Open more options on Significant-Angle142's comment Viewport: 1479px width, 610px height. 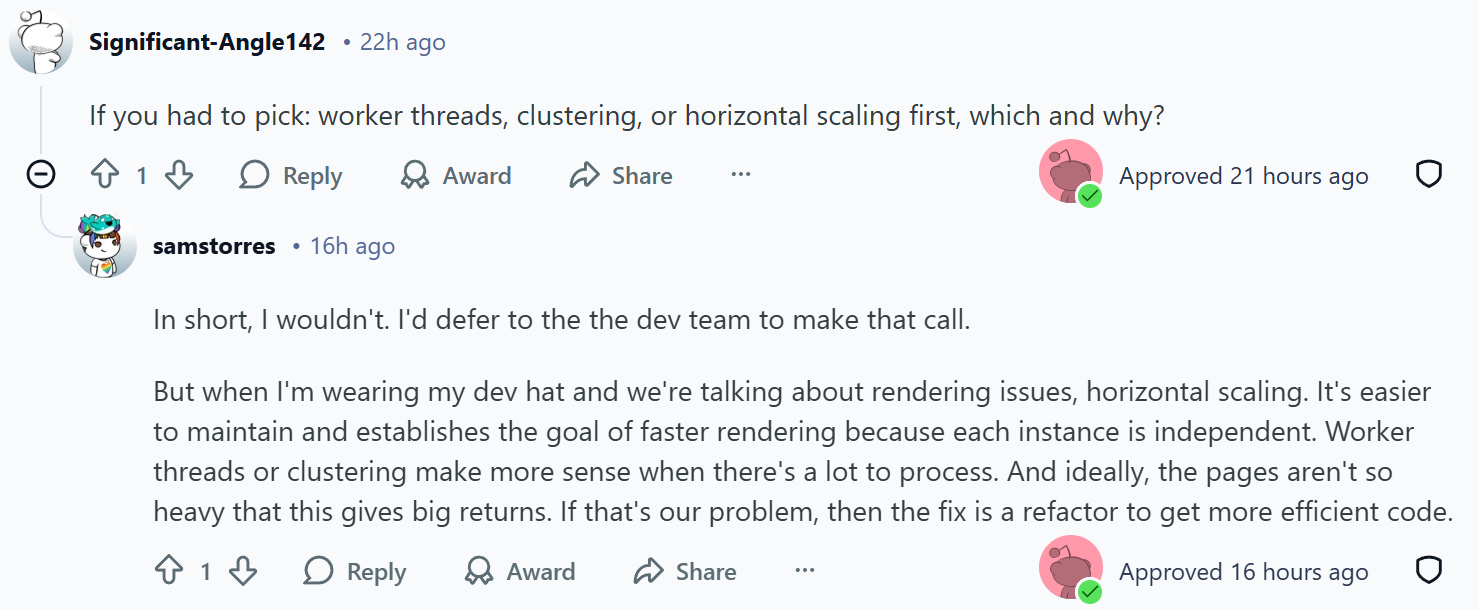point(740,175)
